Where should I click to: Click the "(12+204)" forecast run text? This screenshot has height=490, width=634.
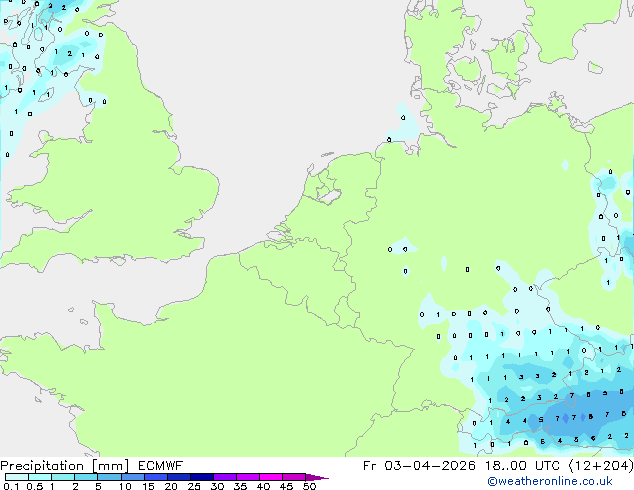(x=601, y=466)
